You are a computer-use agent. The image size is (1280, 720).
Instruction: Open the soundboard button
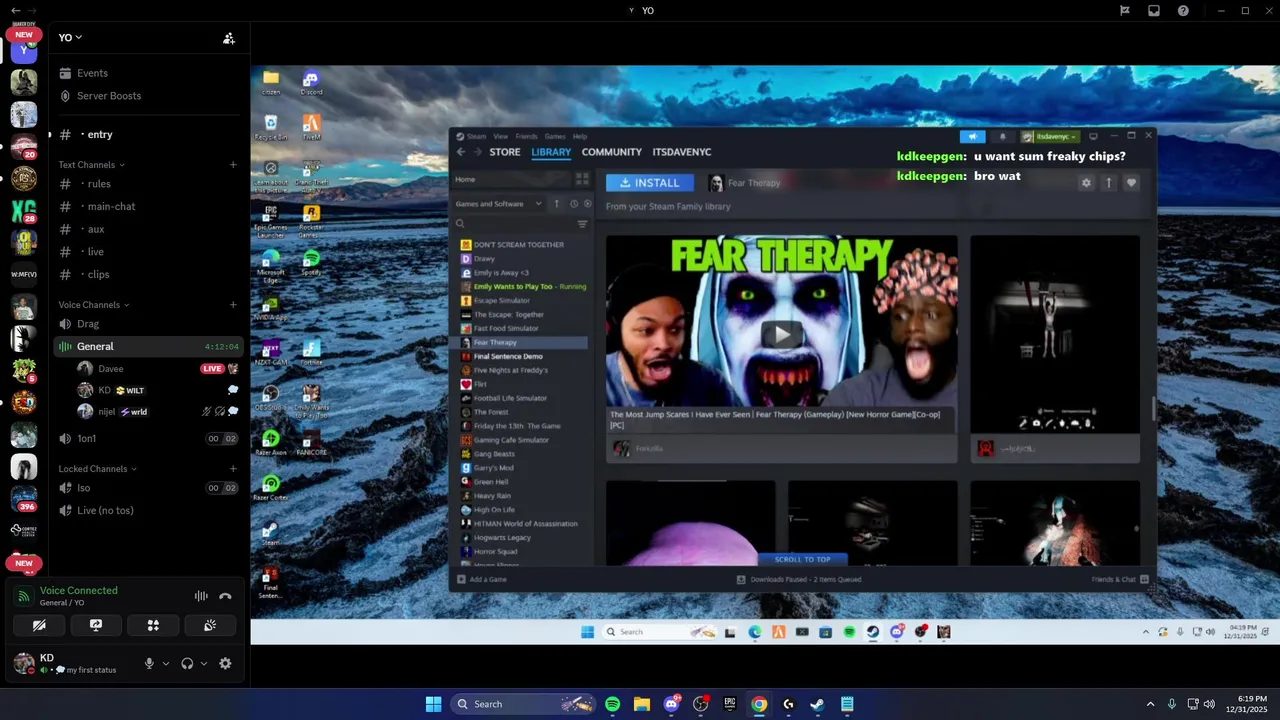tap(210, 625)
